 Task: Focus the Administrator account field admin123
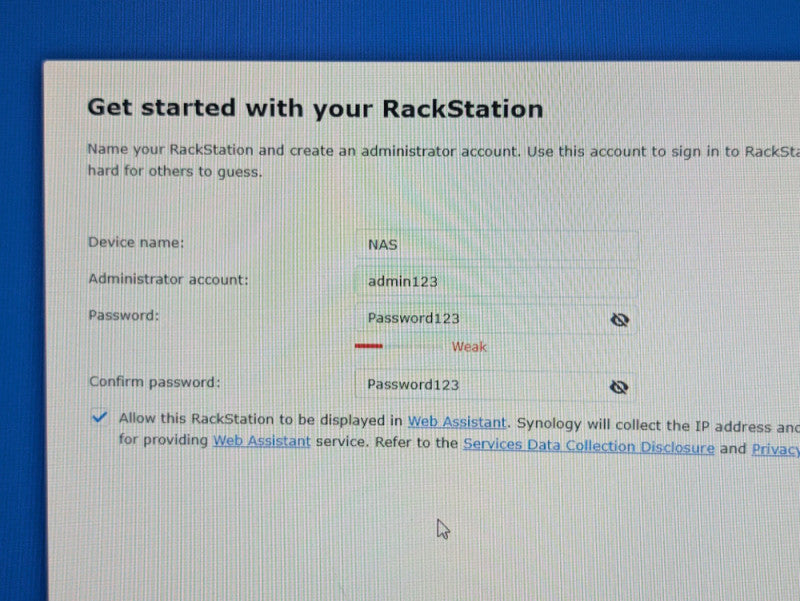tap(496, 282)
